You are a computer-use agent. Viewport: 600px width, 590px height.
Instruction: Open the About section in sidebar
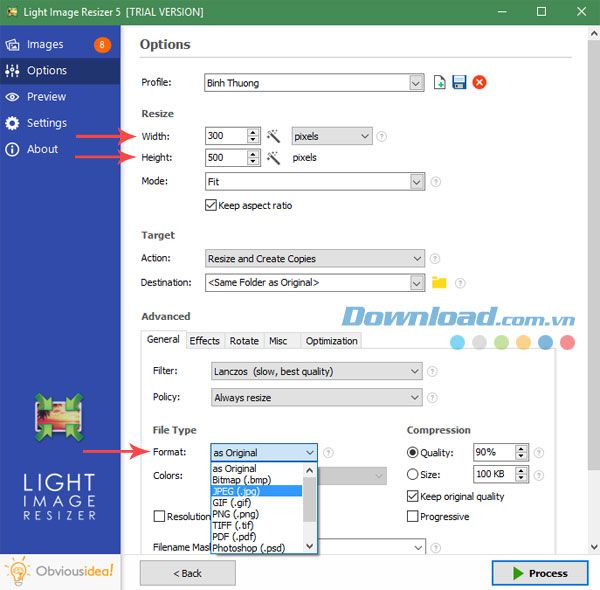click(x=60, y=149)
